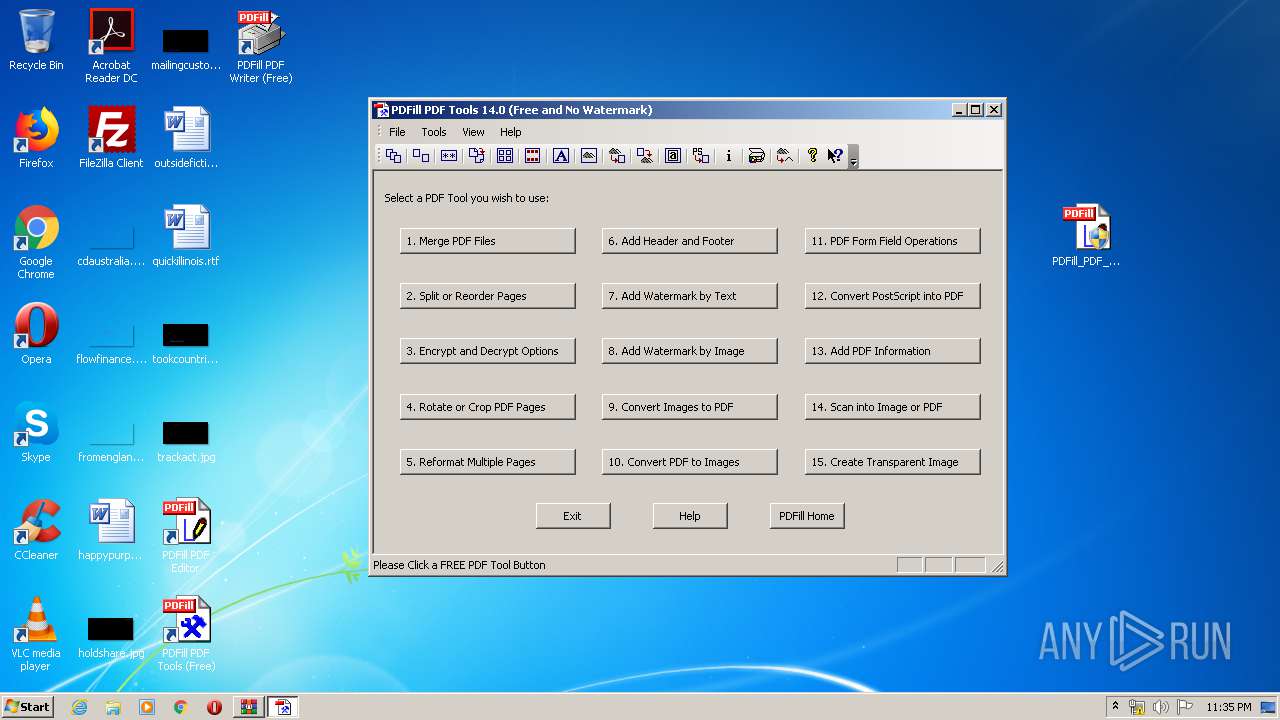Click the Help button below tool list
Image resolution: width=1280 pixels, height=720 pixels.
[690, 516]
